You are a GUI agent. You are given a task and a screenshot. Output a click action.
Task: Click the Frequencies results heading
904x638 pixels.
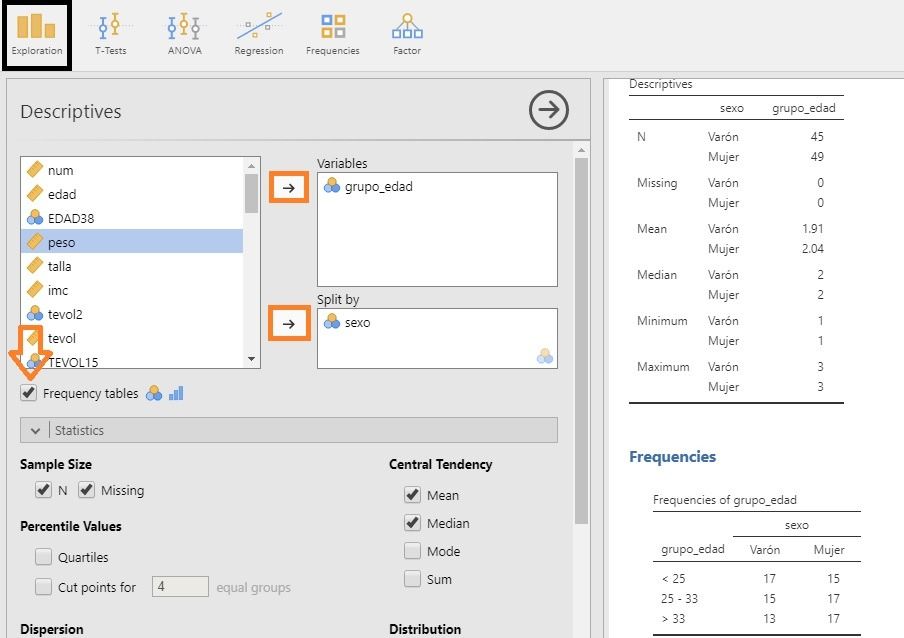[x=672, y=457]
